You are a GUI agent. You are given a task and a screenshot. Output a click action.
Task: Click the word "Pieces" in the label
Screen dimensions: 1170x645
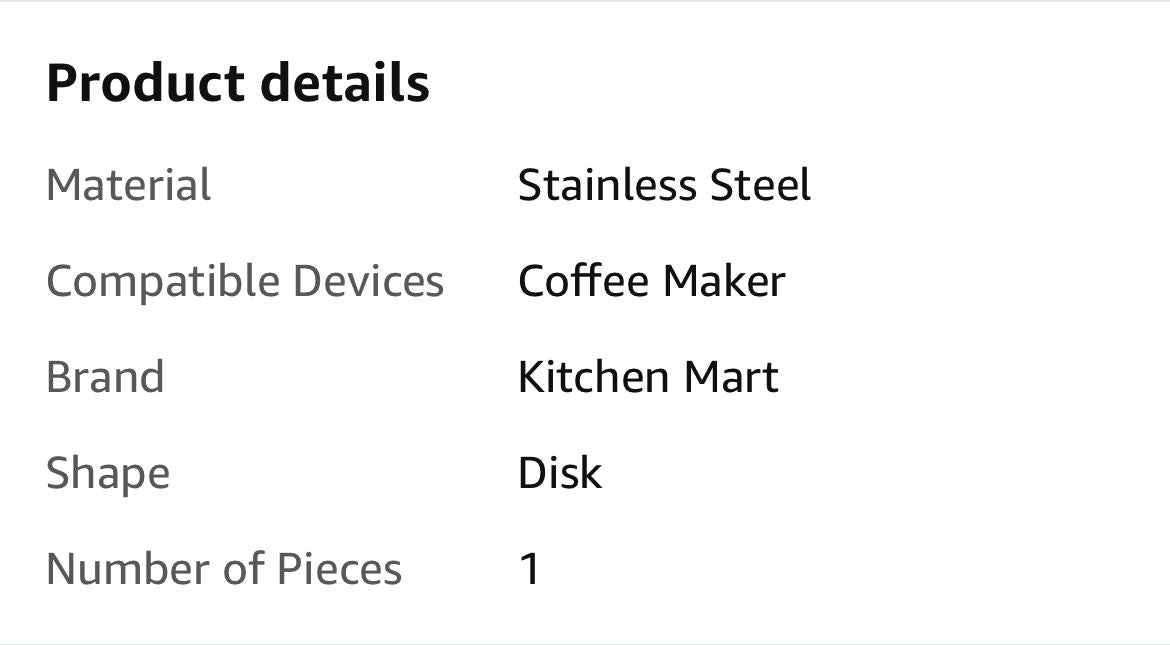339,569
